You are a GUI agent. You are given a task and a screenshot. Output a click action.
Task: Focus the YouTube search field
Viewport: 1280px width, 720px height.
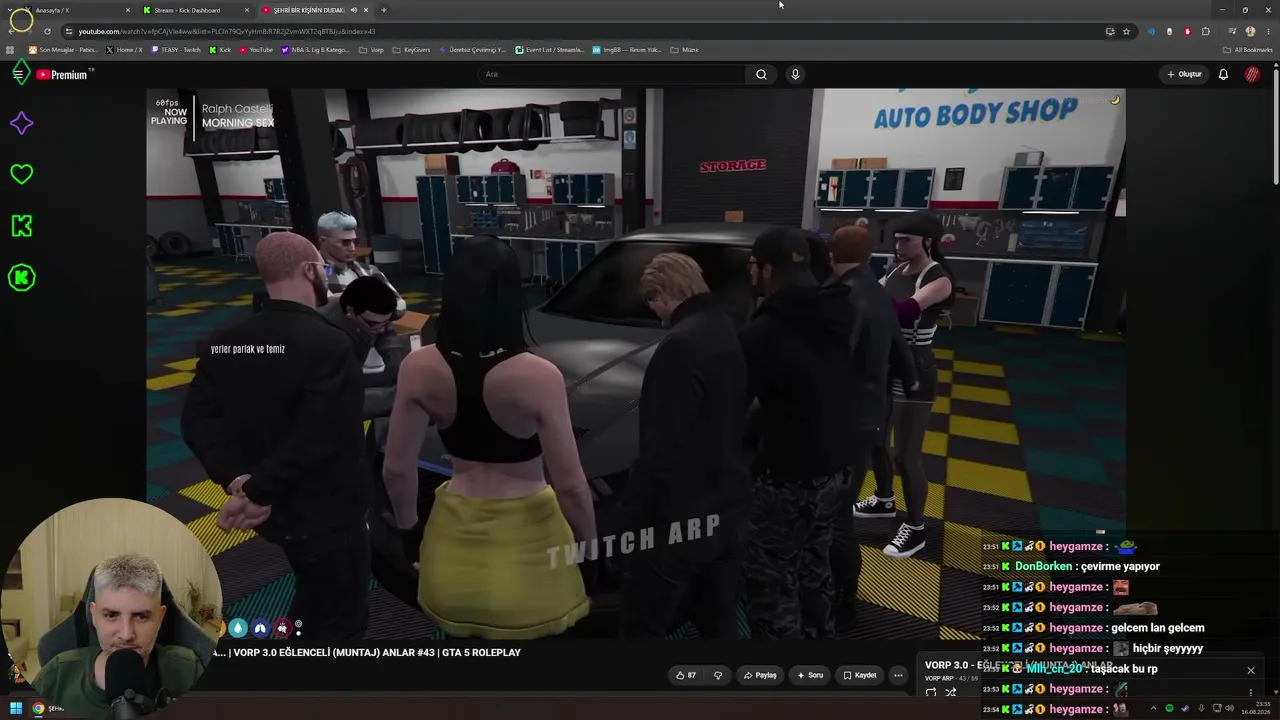pos(612,74)
